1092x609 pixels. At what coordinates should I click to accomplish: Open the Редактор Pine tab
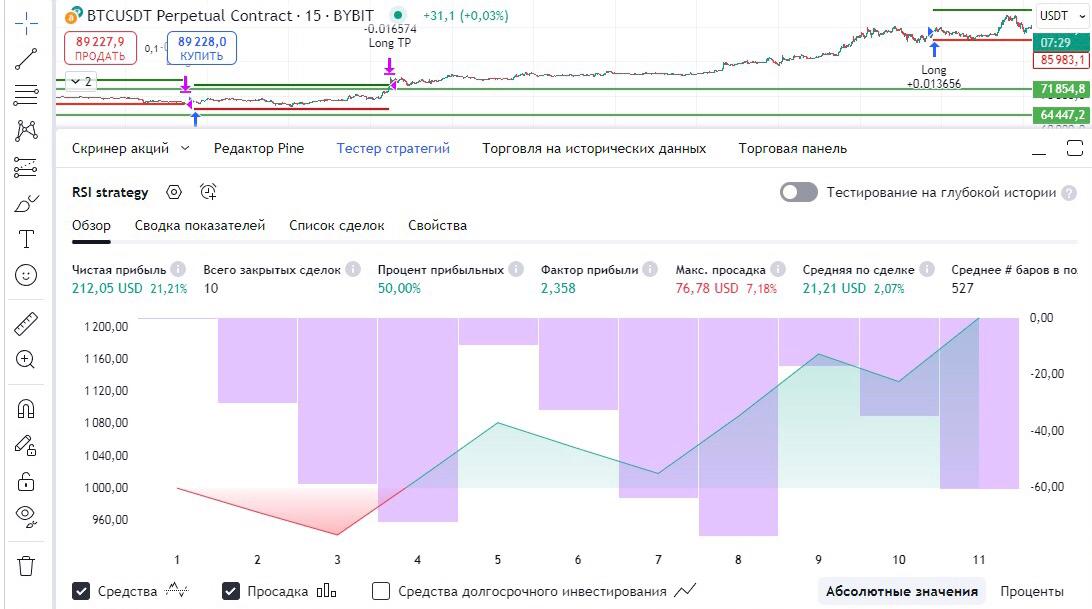(259, 148)
